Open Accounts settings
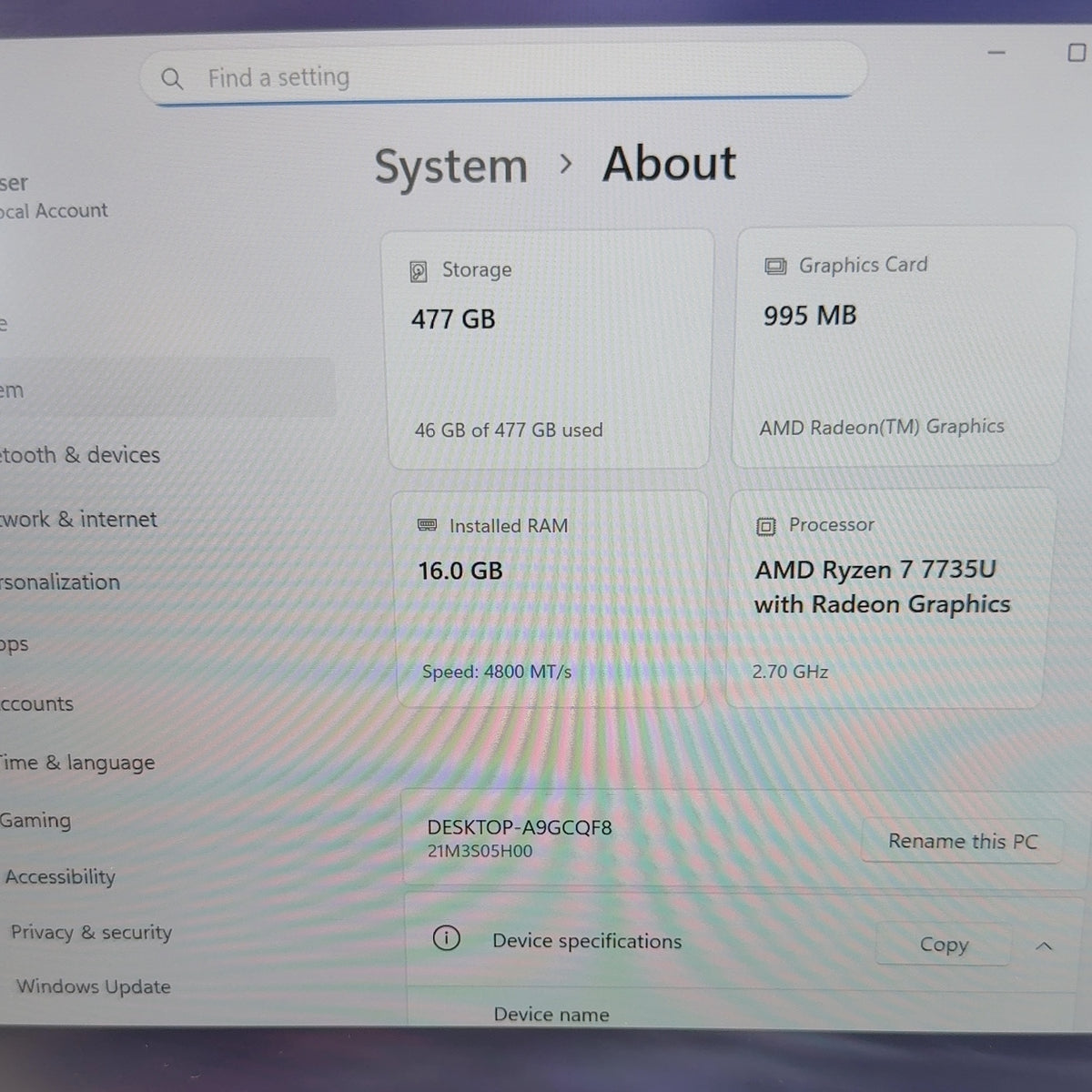This screenshot has height=1092, width=1092. [37, 704]
